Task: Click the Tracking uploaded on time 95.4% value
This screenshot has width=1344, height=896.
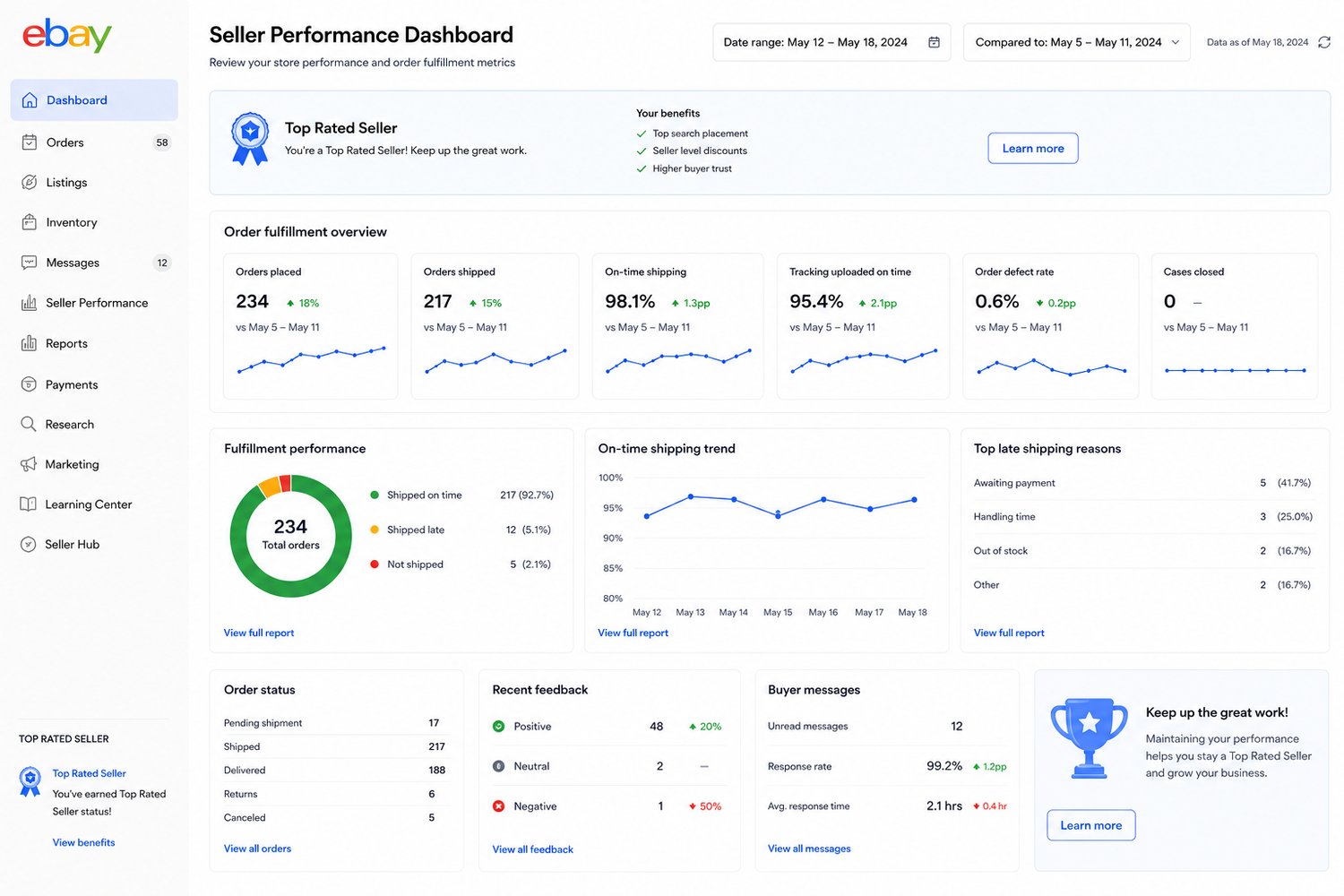Action: pos(816,301)
